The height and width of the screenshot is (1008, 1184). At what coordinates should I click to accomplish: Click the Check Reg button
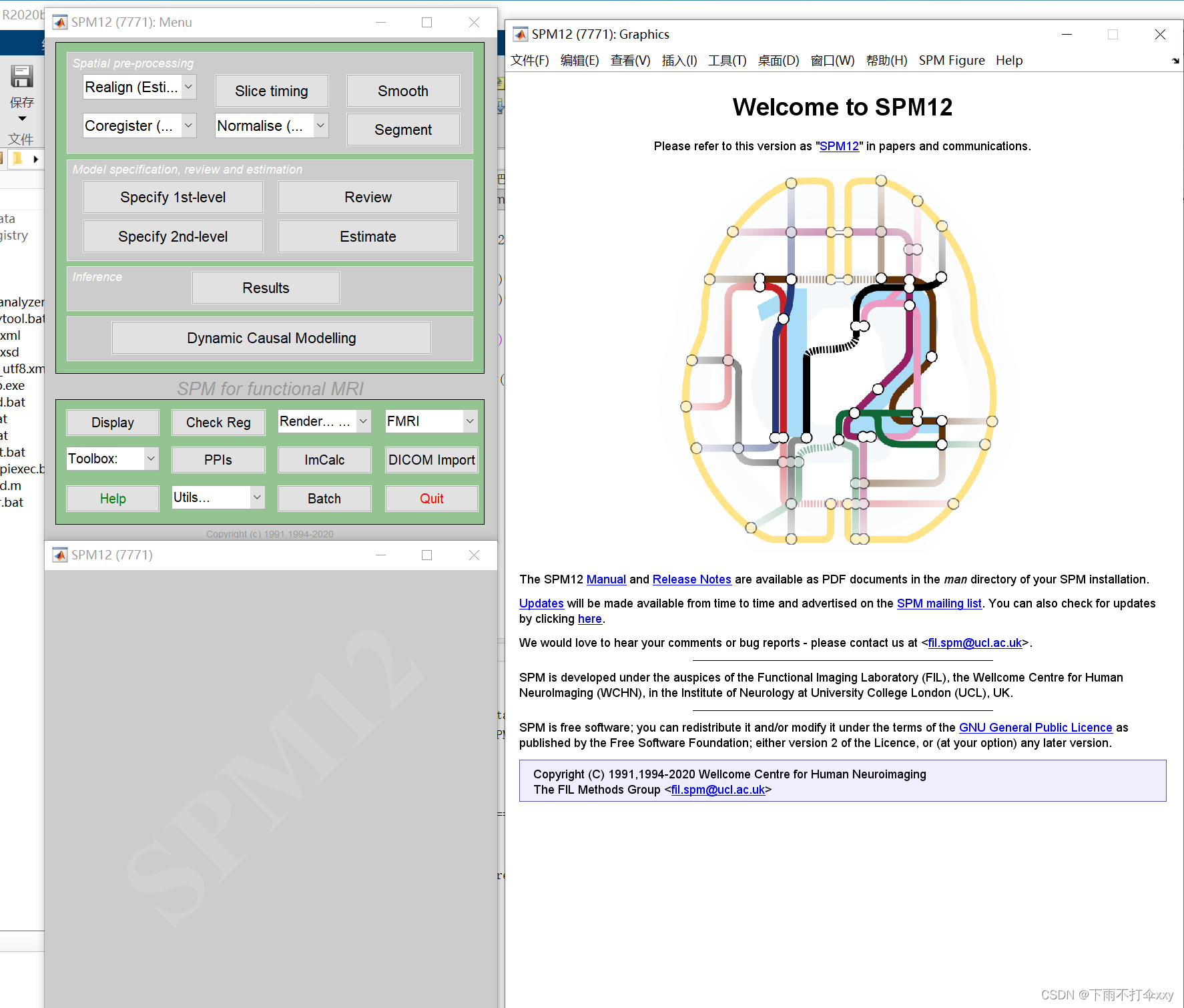point(218,423)
